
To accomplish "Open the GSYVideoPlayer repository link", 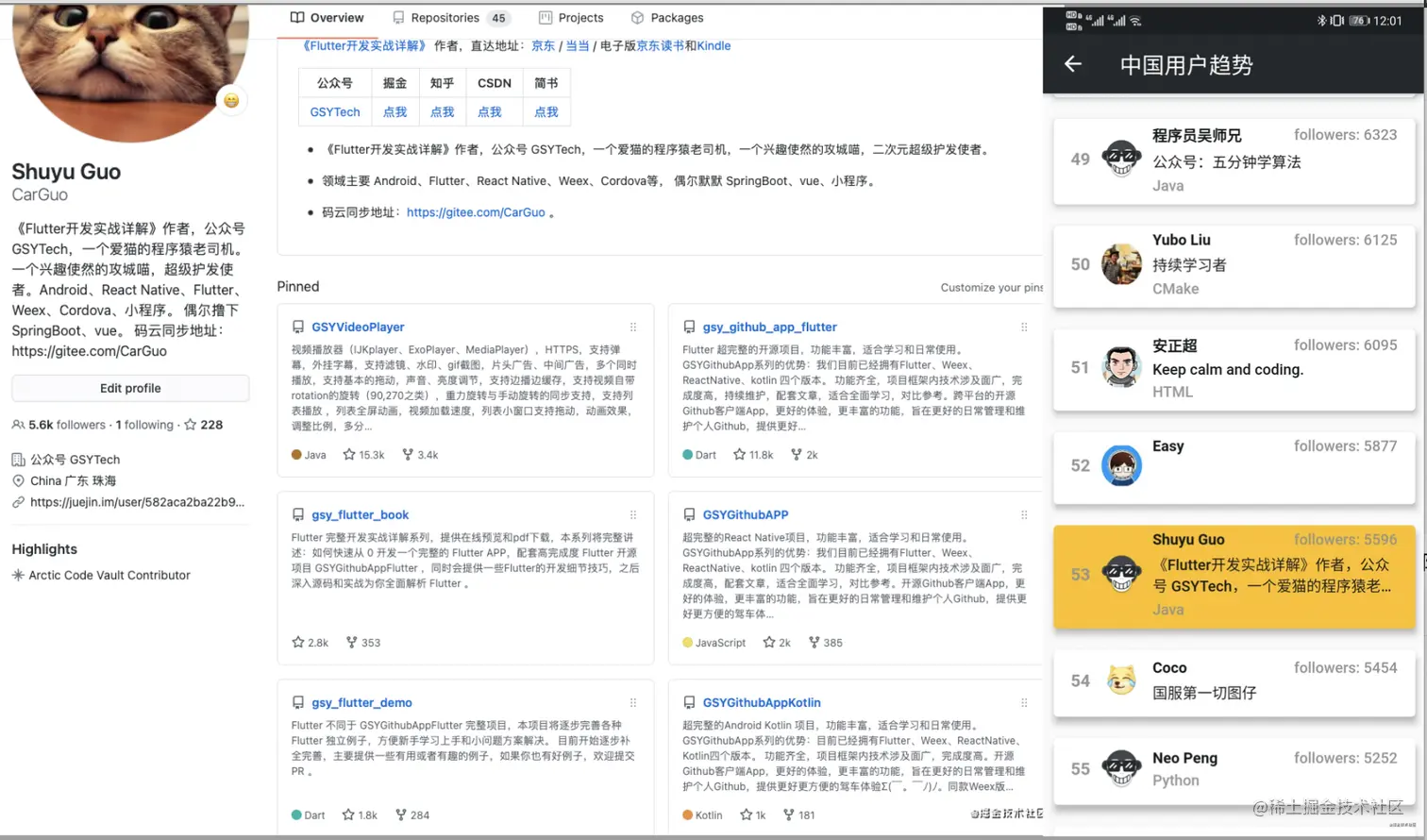I will pos(358,327).
